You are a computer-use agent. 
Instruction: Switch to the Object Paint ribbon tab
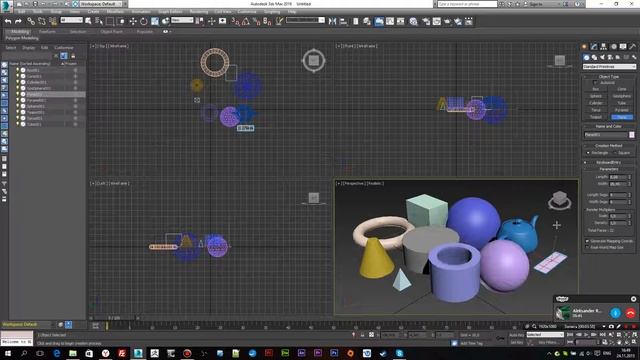tap(111, 31)
